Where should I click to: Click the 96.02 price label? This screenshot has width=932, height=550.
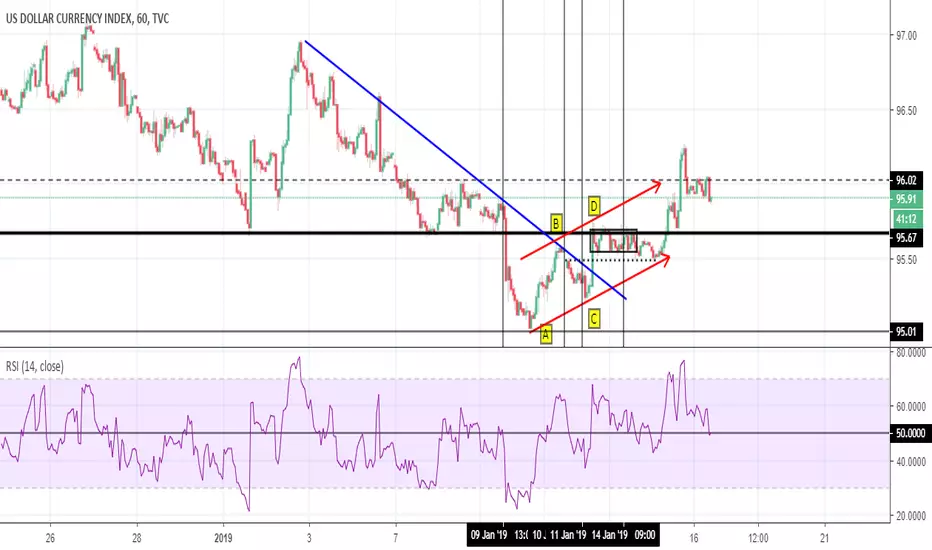[x=906, y=180]
